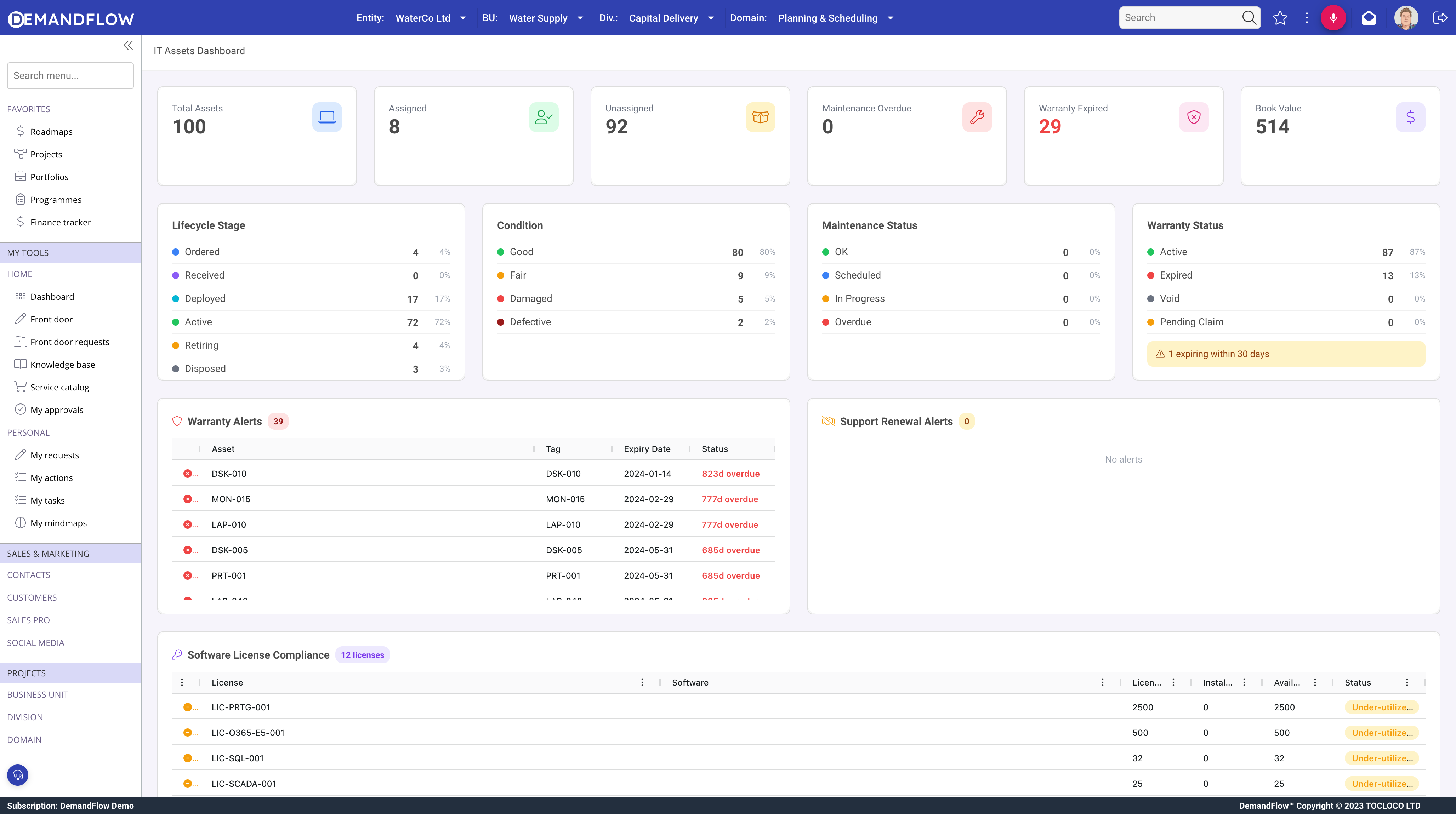
Task: Open the three-dot overflow menu in the header
Action: (x=1306, y=17)
